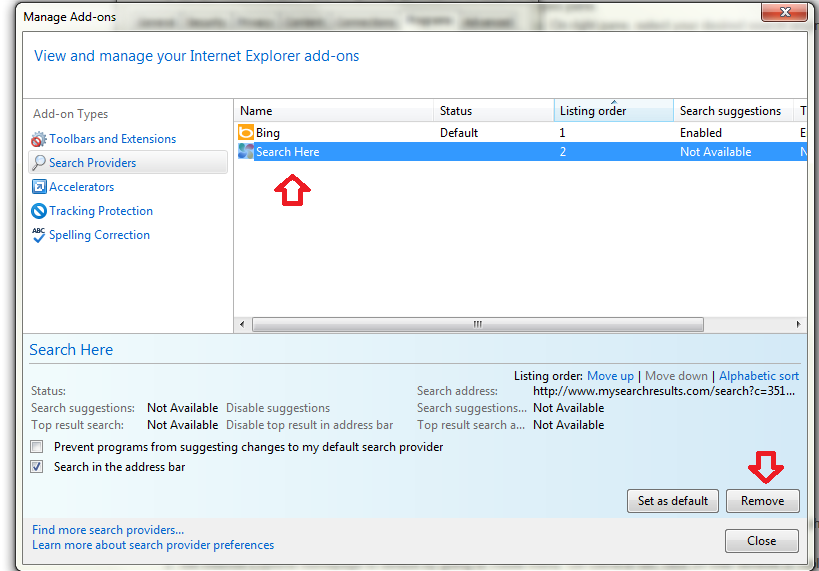Screen dimensions: 819x571
Task: Sort list by Name column header
Action: coord(334,111)
